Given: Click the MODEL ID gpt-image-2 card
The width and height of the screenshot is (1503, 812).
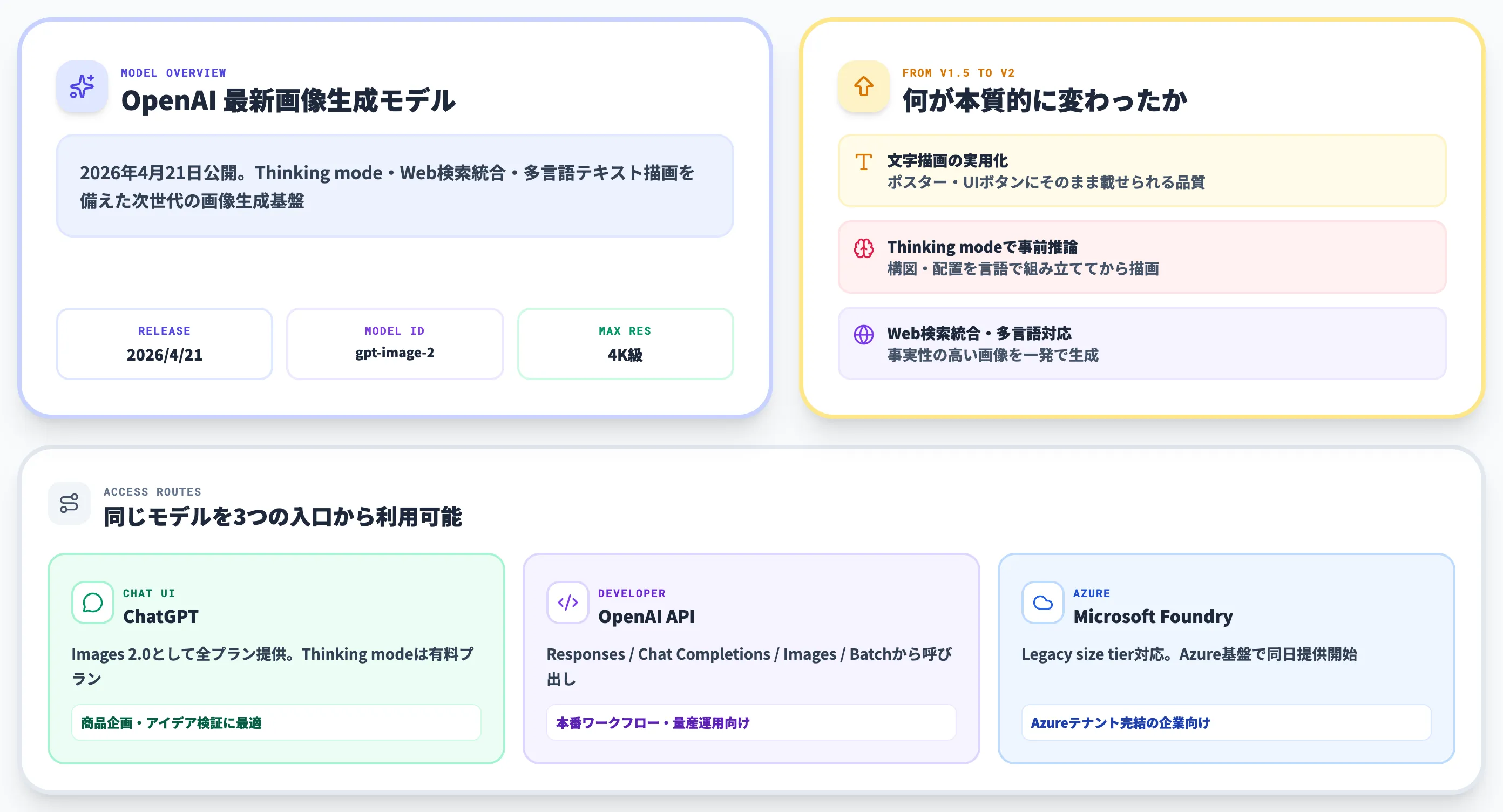Looking at the screenshot, I should [395, 343].
